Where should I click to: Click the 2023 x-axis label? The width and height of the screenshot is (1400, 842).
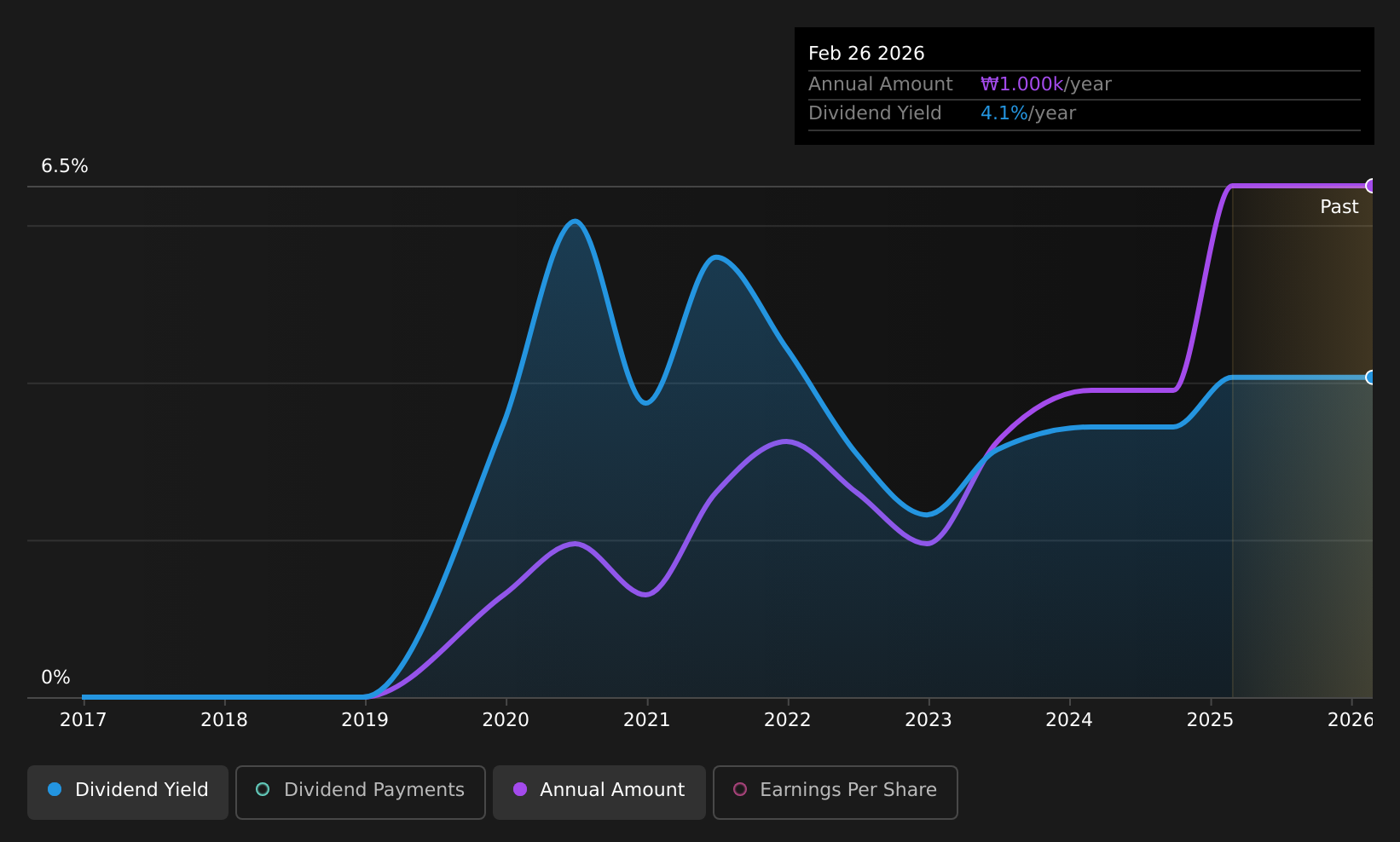929,720
